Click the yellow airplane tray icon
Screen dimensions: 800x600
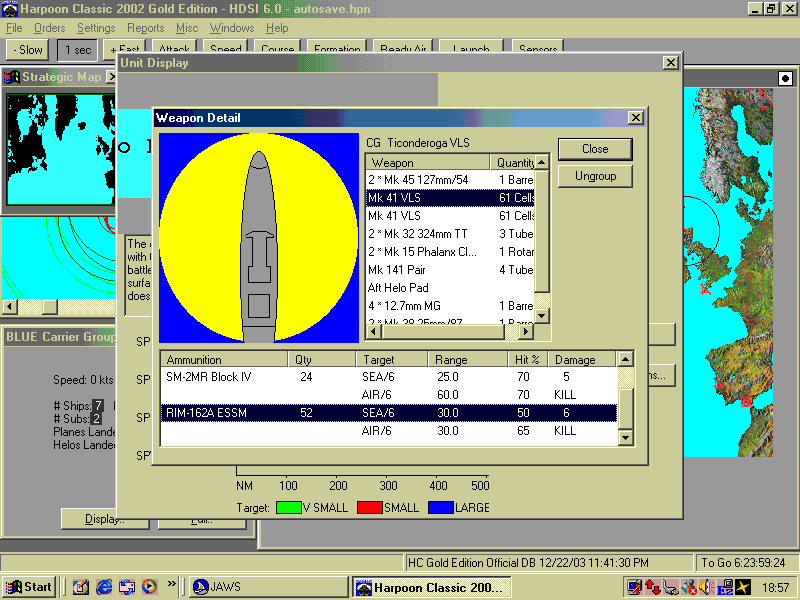[x=743, y=587]
